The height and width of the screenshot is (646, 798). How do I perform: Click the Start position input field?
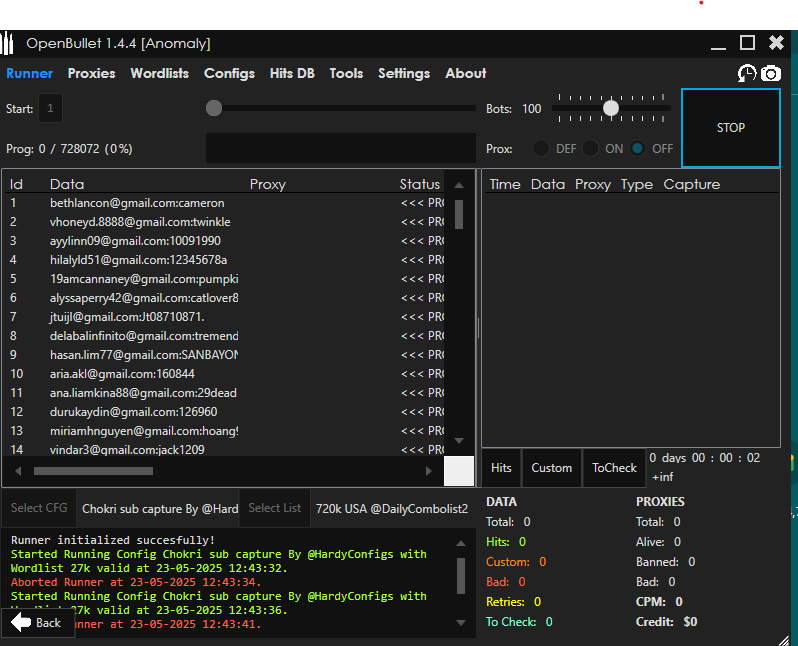[x=51, y=108]
